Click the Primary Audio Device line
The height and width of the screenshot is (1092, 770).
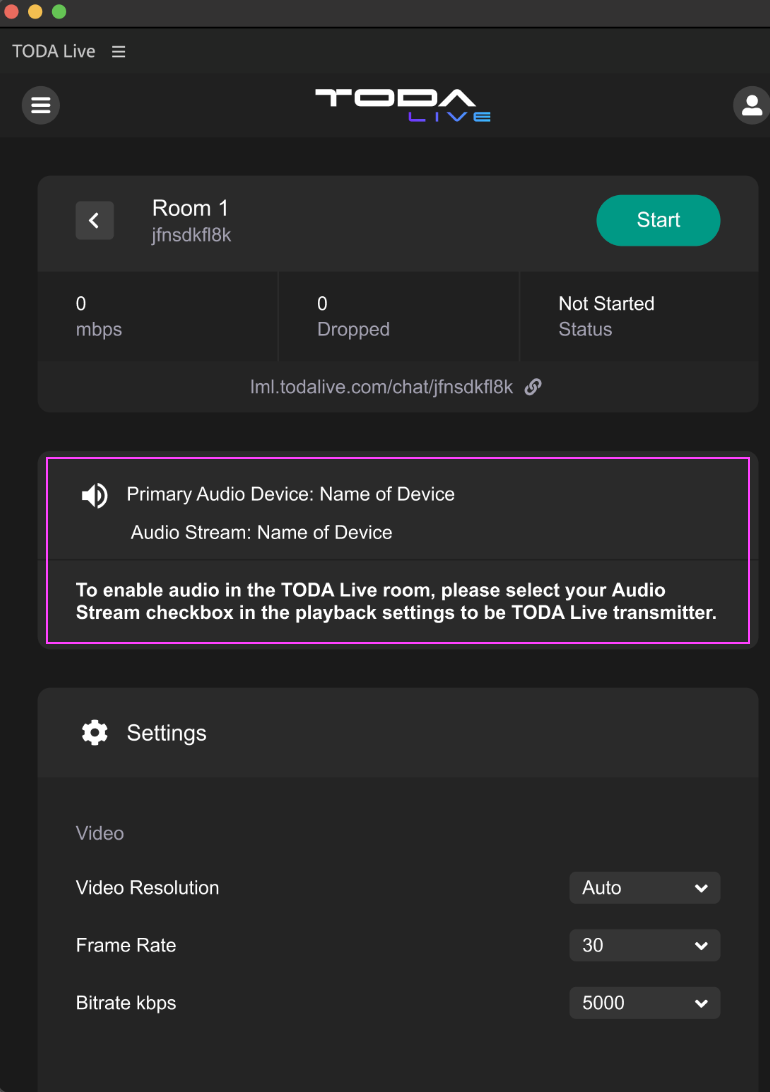pos(290,494)
